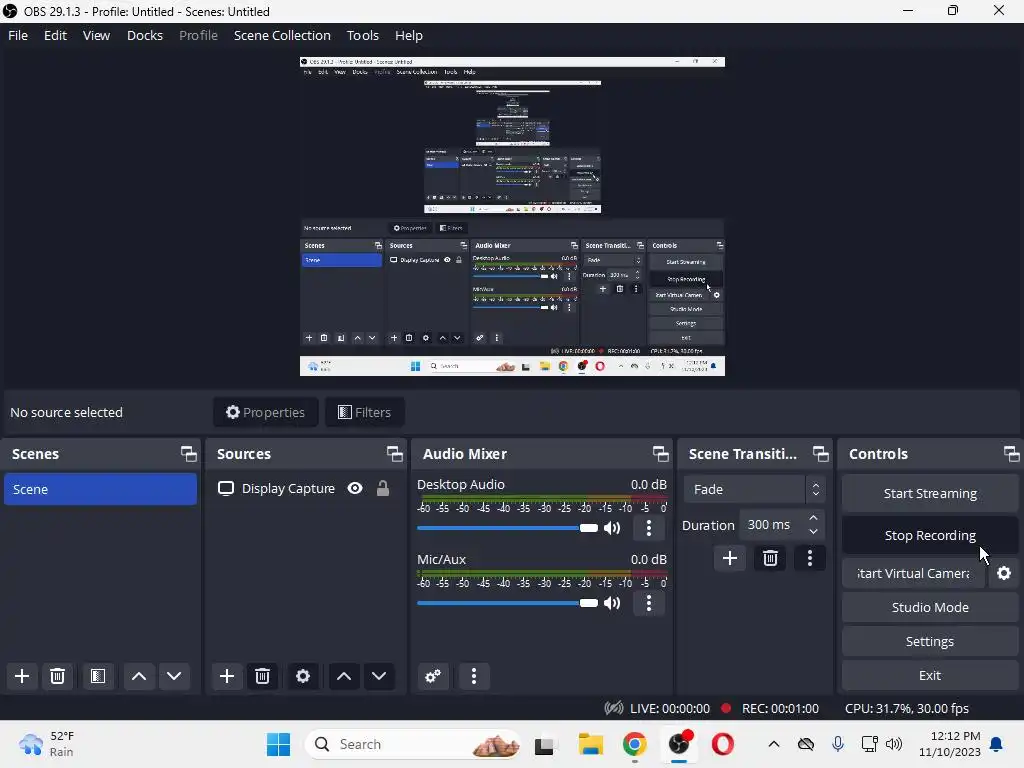Screen dimensions: 1024x768
Task: Open Opera browser from the taskbar
Action: click(722, 744)
